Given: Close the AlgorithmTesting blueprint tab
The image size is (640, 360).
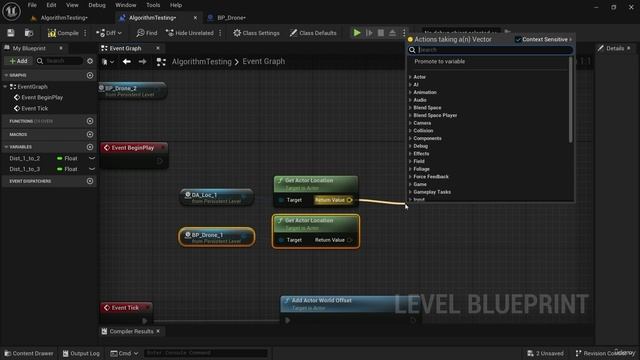Looking at the screenshot, I should coord(195,18).
